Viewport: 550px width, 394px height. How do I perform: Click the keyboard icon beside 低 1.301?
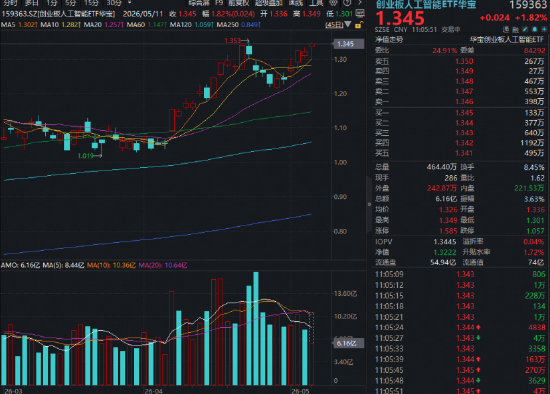(x=360, y=14)
